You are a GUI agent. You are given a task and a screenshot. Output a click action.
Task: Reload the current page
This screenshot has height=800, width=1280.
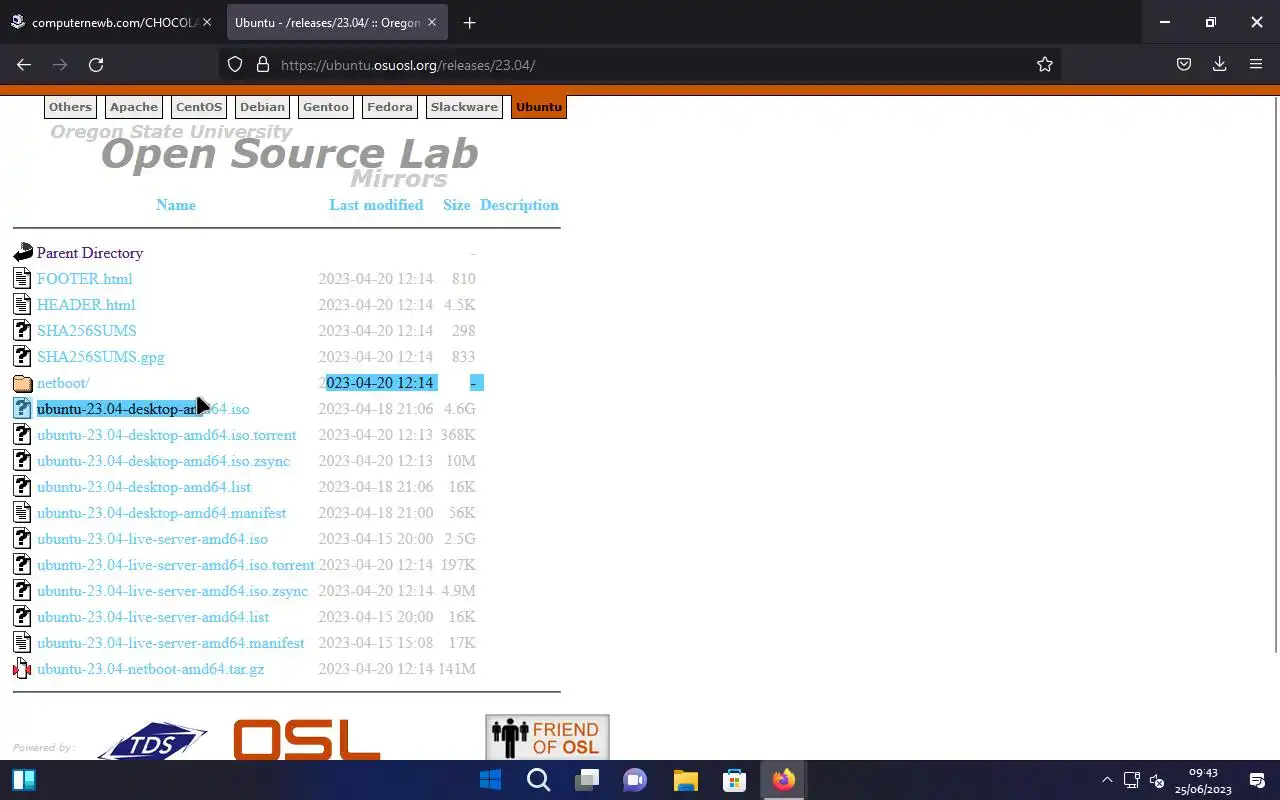[96, 64]
